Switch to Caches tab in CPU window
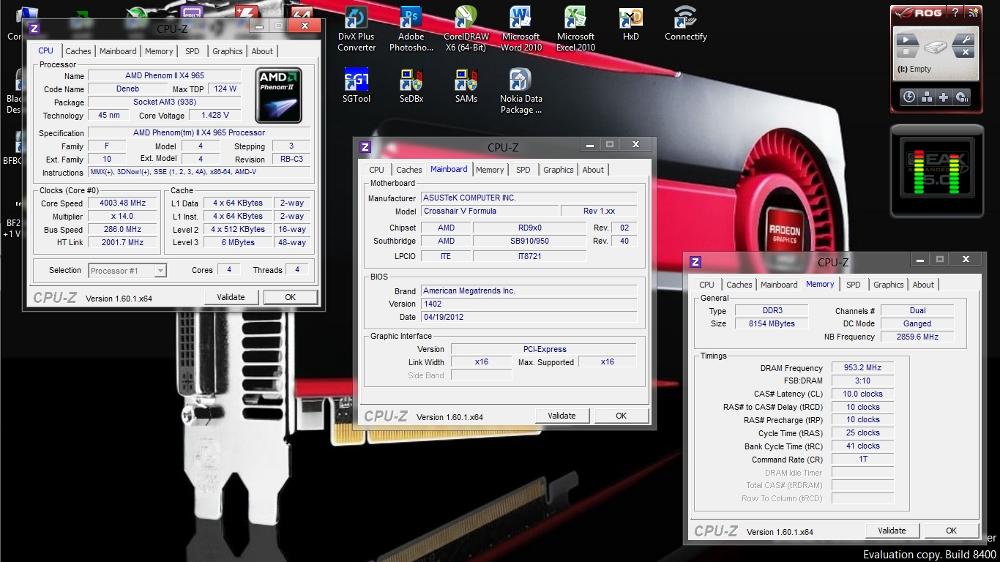The height and width of the screenshot is (562, 1000). [x=78, y=51]
